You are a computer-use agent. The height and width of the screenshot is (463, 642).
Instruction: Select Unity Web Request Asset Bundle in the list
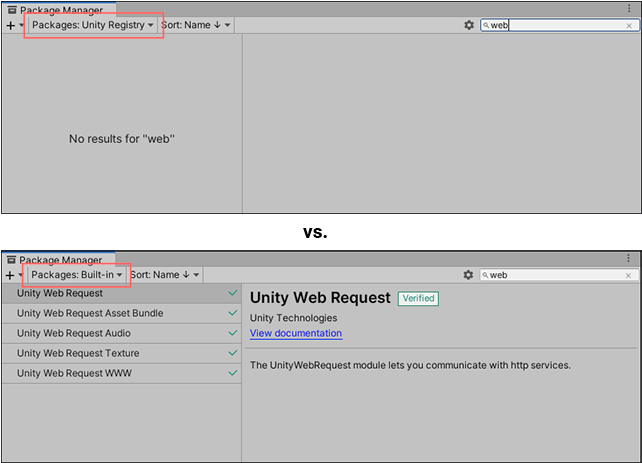[90, 313]
